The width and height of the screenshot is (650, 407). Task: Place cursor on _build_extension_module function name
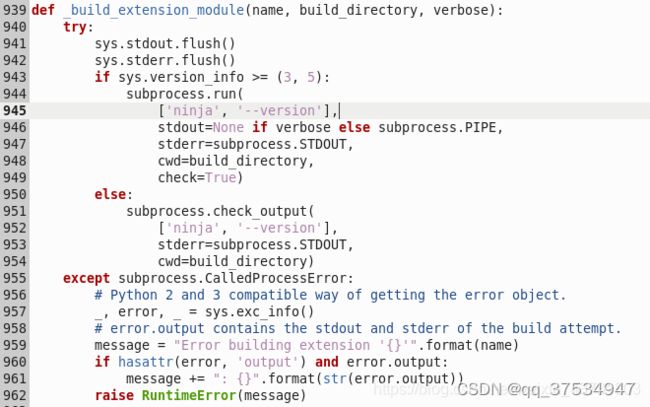pyautogui.click(x=154, y=10)
